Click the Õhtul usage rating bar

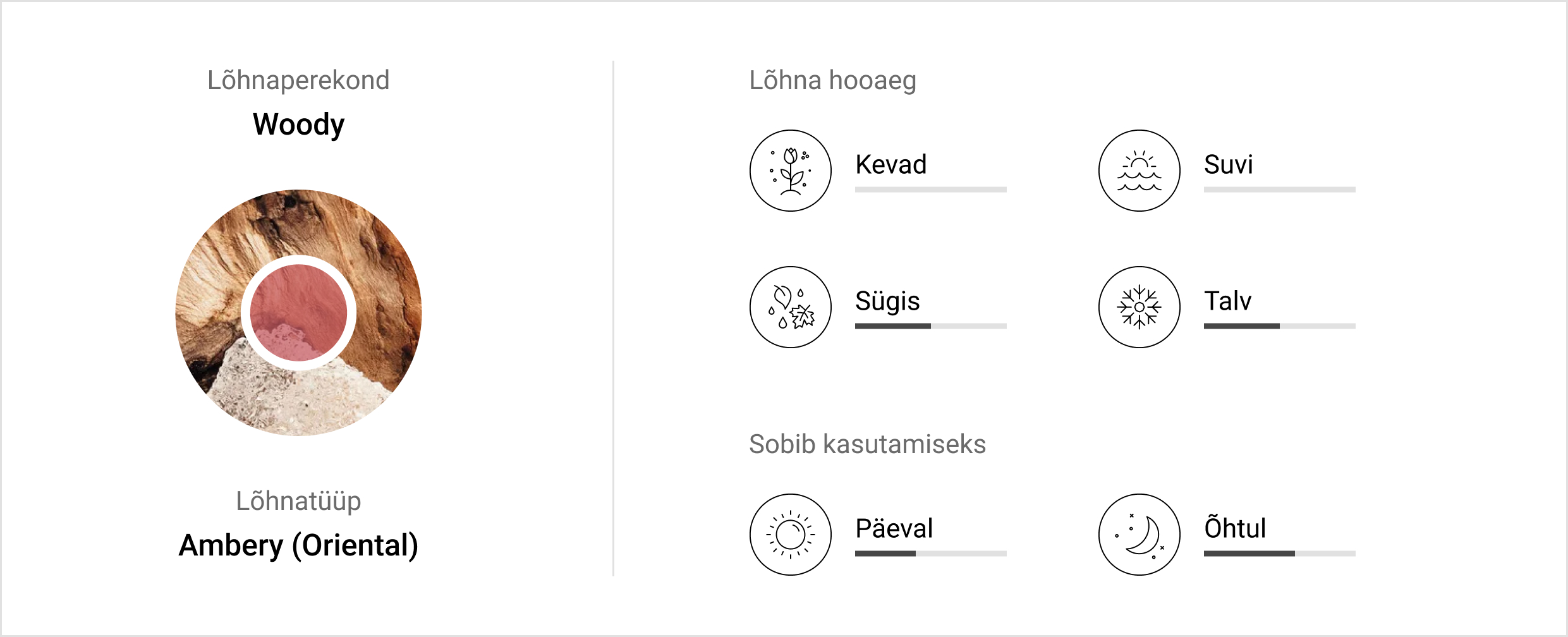(1279, 554)
